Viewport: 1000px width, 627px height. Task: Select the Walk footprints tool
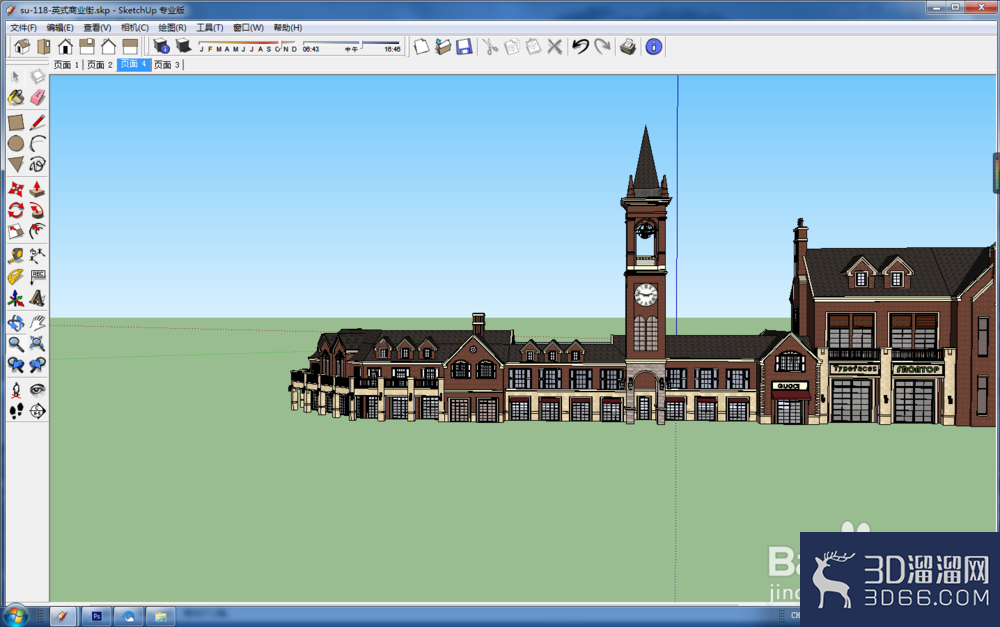pos(16,411)
